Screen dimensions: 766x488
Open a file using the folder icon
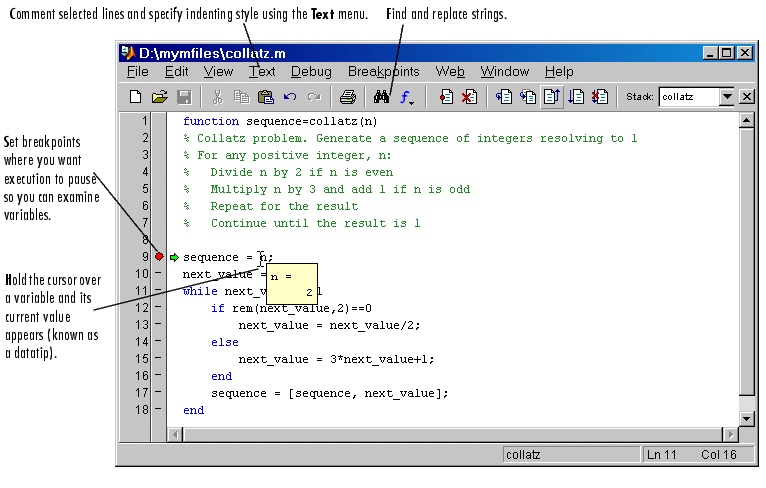159,97
